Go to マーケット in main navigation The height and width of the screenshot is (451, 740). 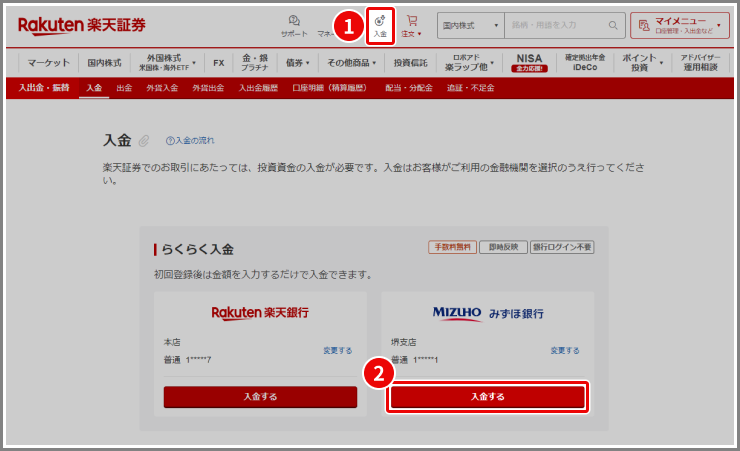48,63
